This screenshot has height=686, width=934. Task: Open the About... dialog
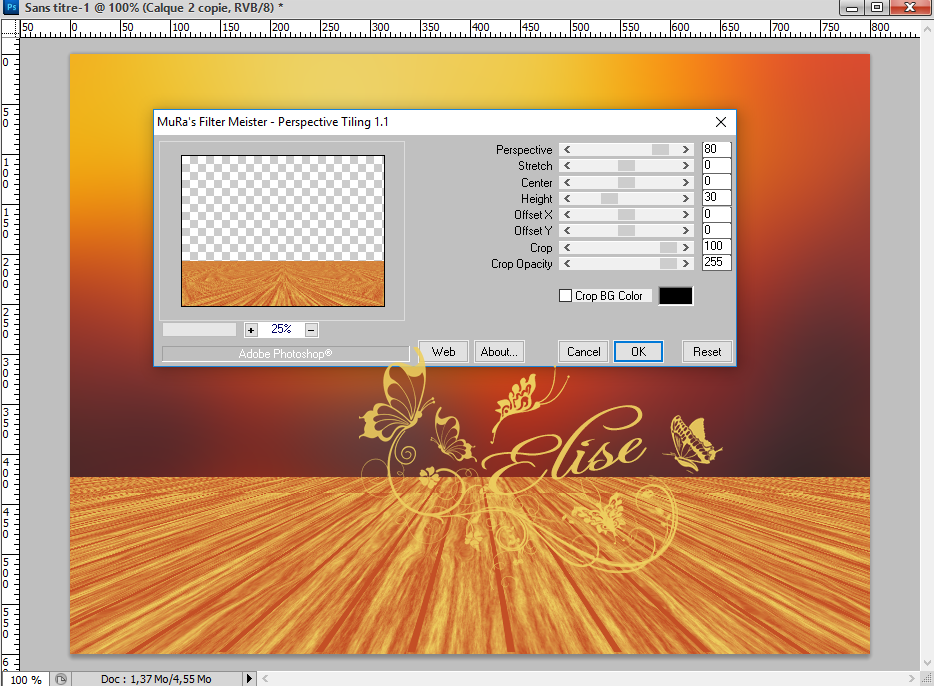point(498,351)
